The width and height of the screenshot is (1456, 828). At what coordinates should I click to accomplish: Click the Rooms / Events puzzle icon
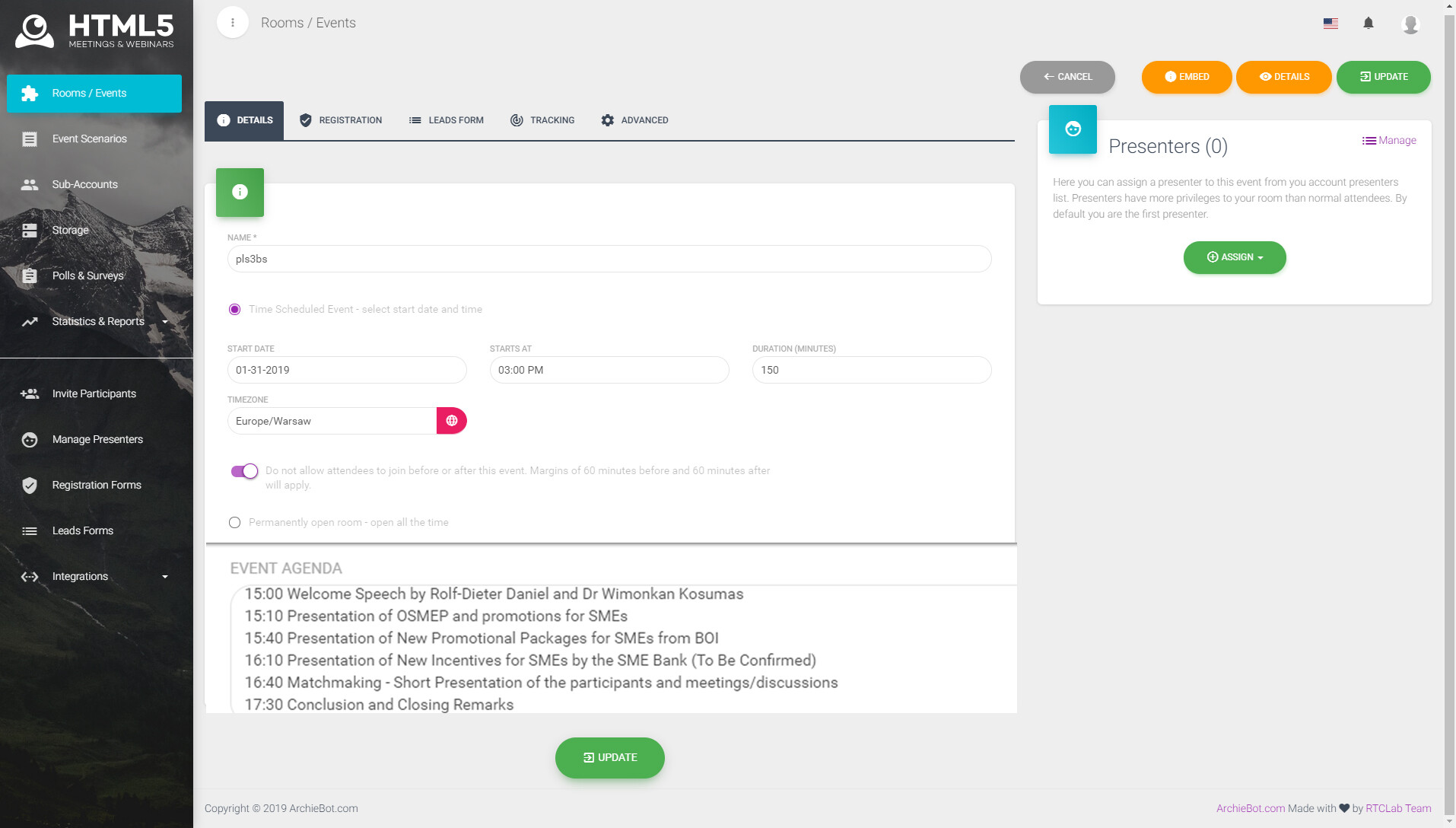pos(30,94)
